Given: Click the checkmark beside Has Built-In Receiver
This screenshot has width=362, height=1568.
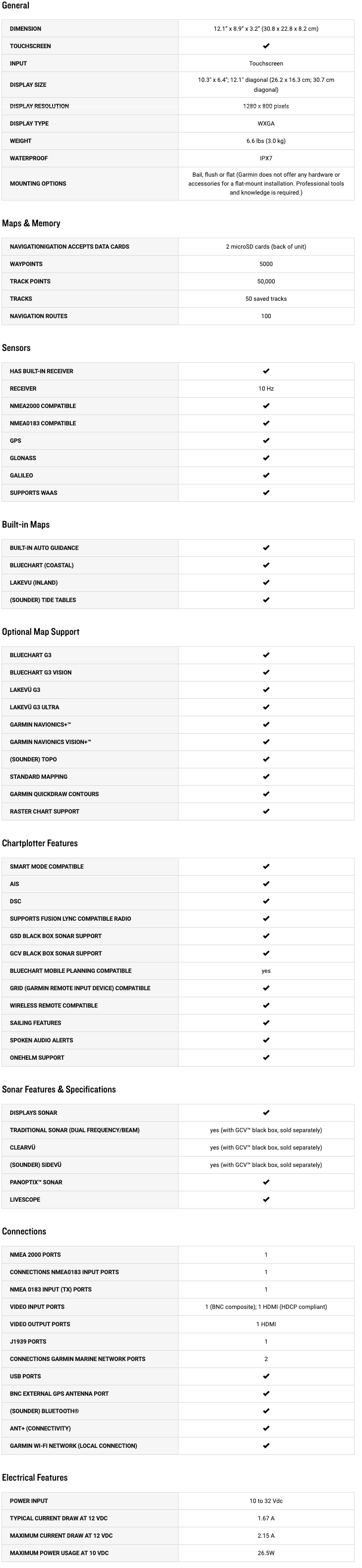Looking at the screenshot, I should click(266, 371).
